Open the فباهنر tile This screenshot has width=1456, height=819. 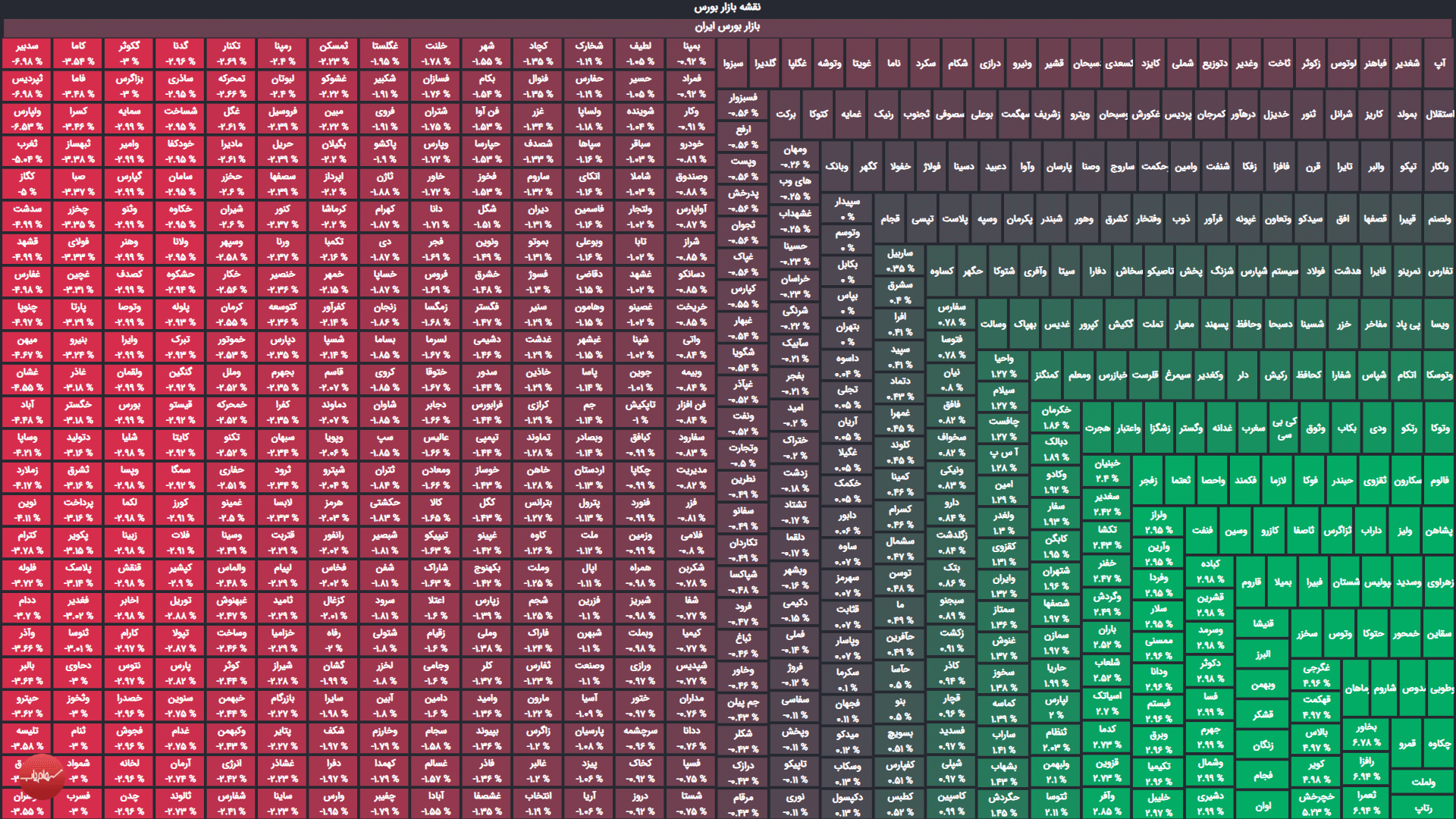[1375, 63]
